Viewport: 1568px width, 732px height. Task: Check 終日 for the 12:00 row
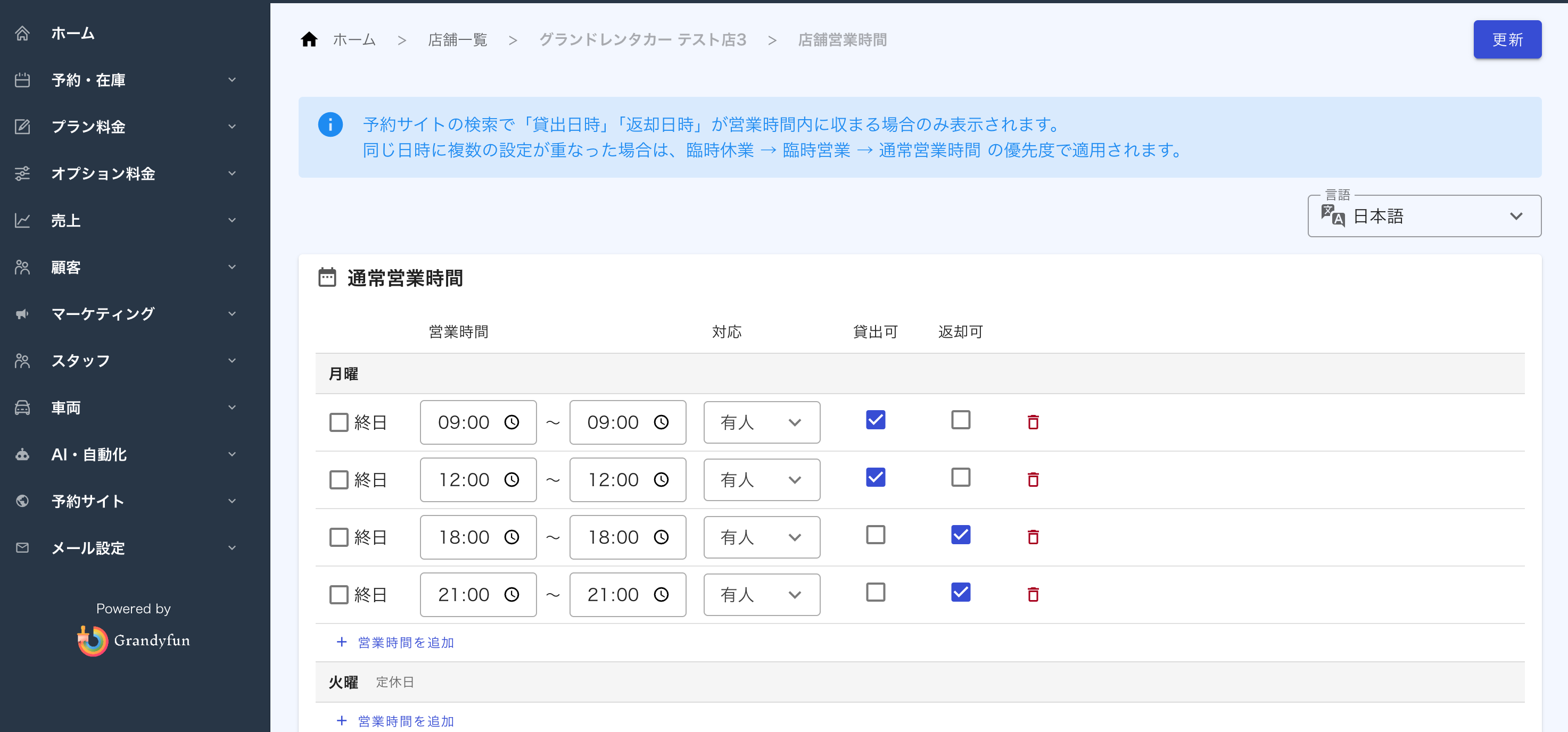pos(339,479)
